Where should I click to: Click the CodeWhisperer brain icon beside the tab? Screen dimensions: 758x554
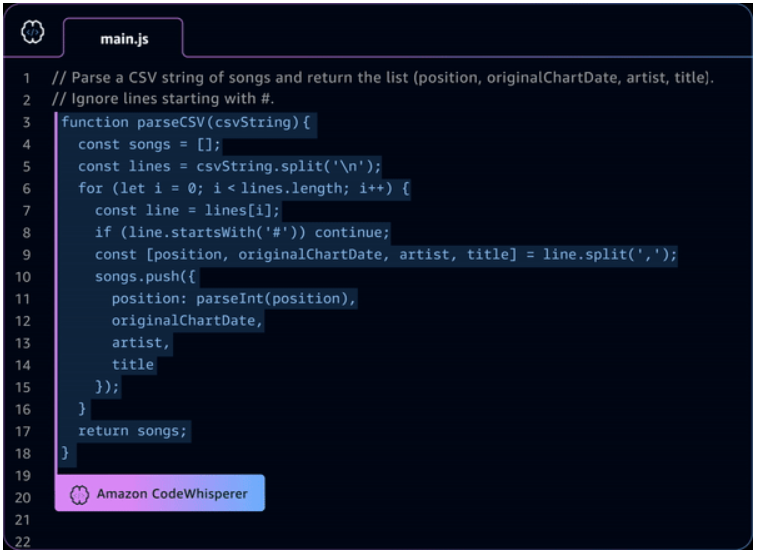[x=32, y=32]
